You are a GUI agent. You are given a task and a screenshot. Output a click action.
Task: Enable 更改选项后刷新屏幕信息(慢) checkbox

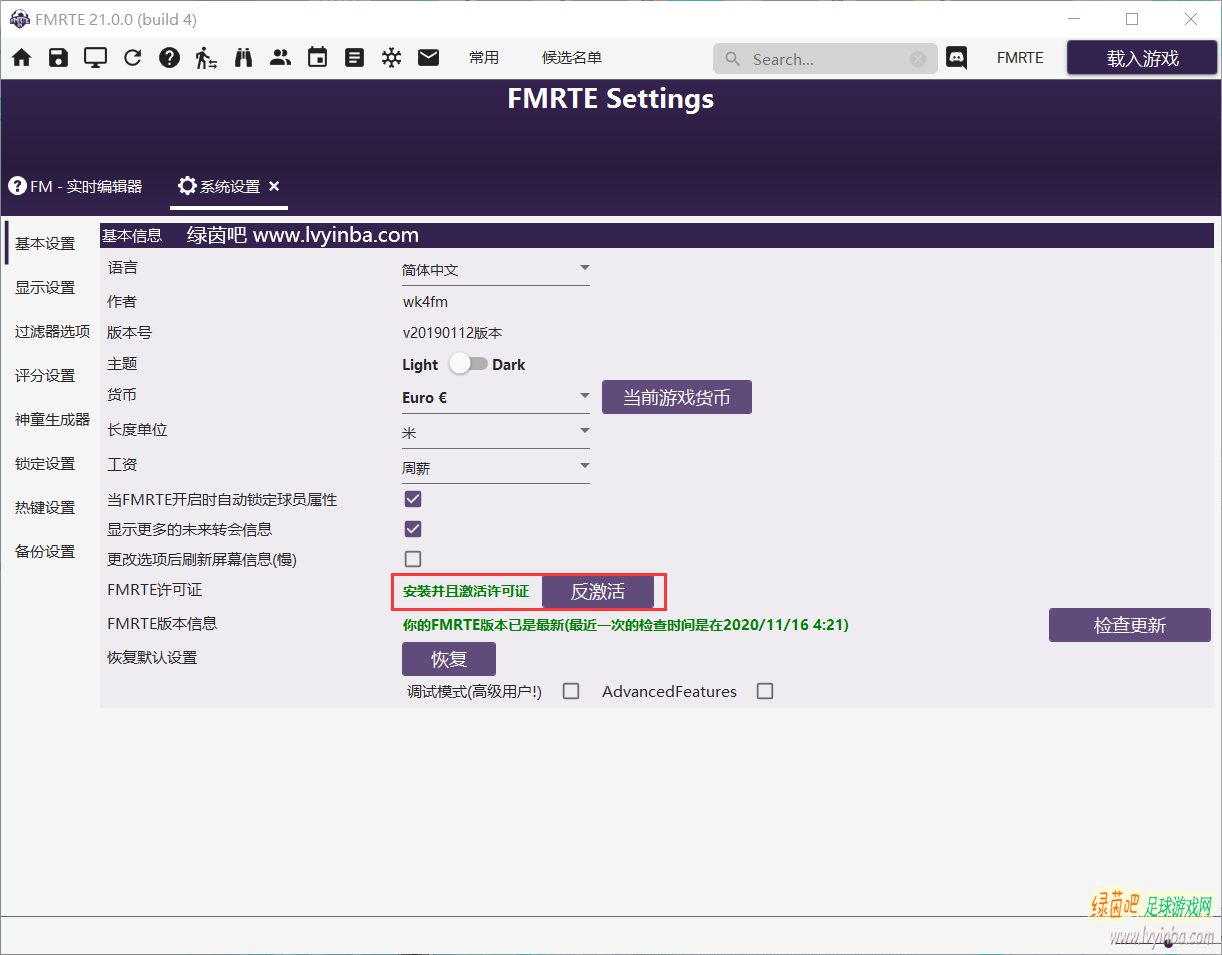click(x=413, y=559)
